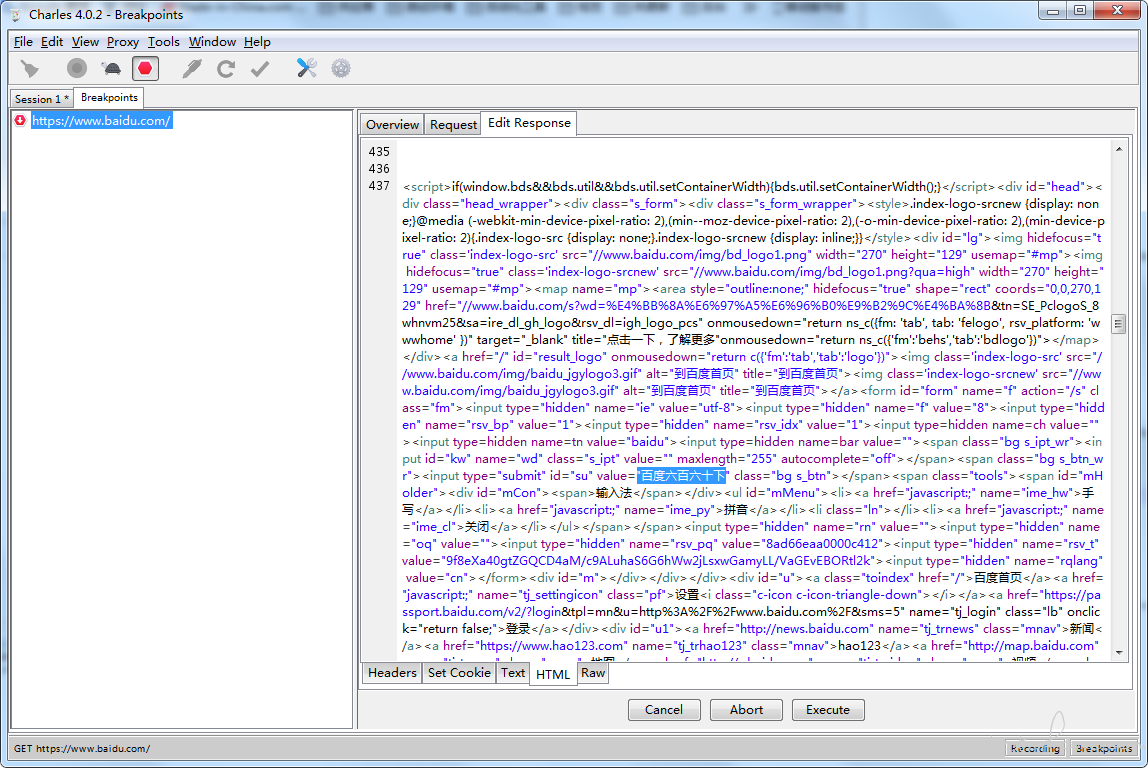Click the scrollbar up arrow in response editor
1148x768 pixels.
coord(1119,149)
